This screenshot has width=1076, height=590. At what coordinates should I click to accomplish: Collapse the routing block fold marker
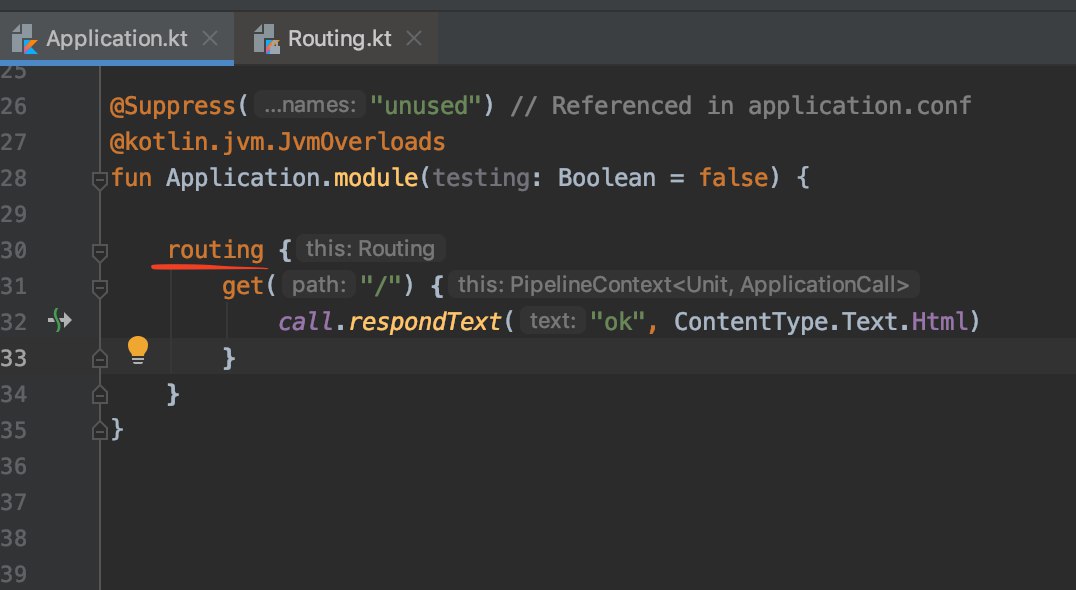click(100, 252)
